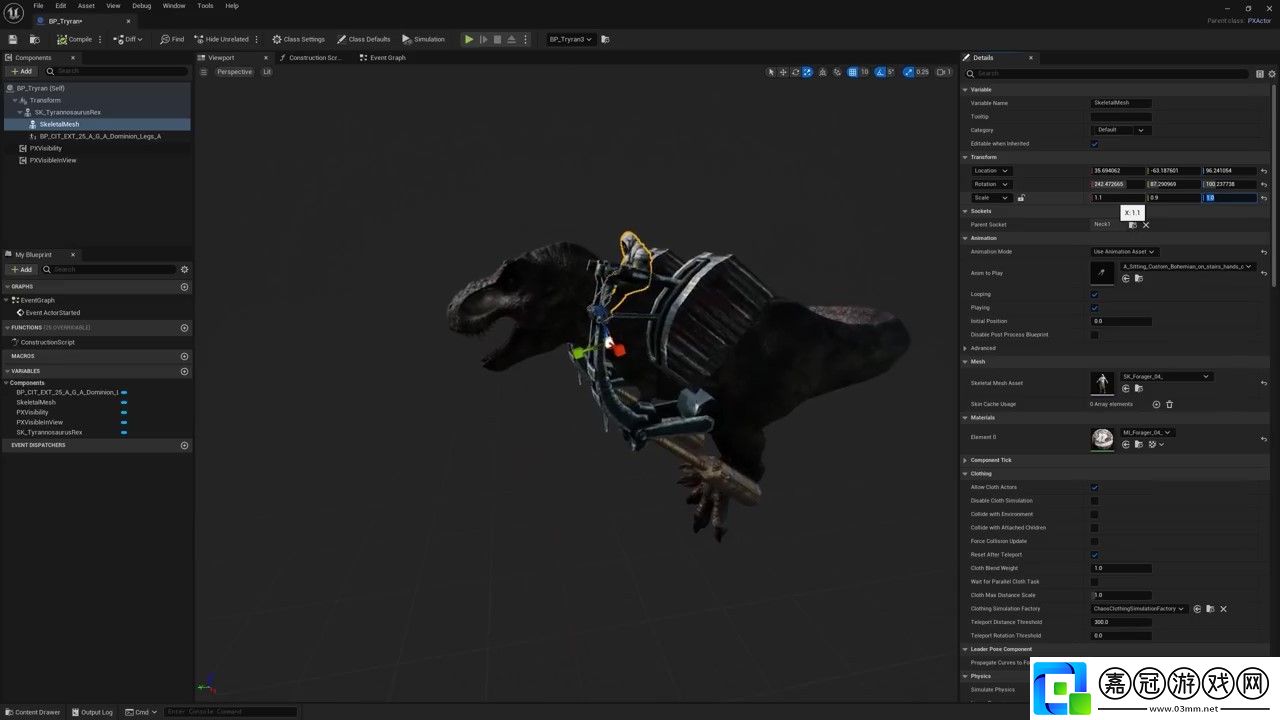Enable the Disable Cloth Simulation checkbox
The height and width of the screenshot is (720, 1280).
(x=1094, y=501)
